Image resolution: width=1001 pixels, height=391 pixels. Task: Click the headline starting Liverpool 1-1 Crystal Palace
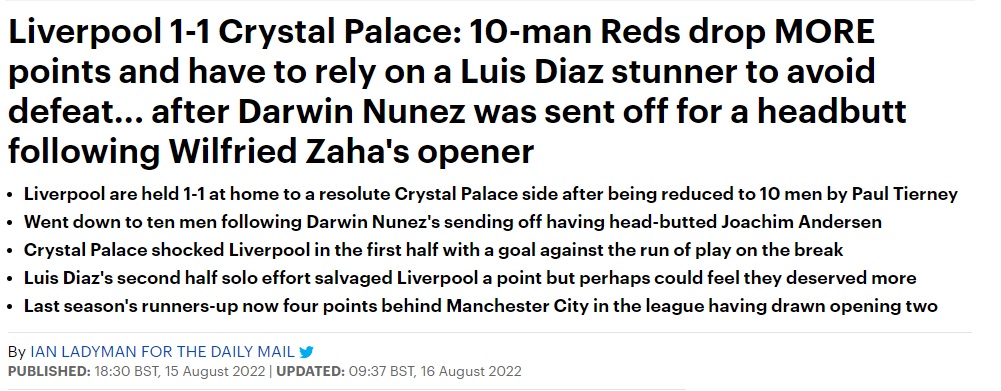(457, 90)
